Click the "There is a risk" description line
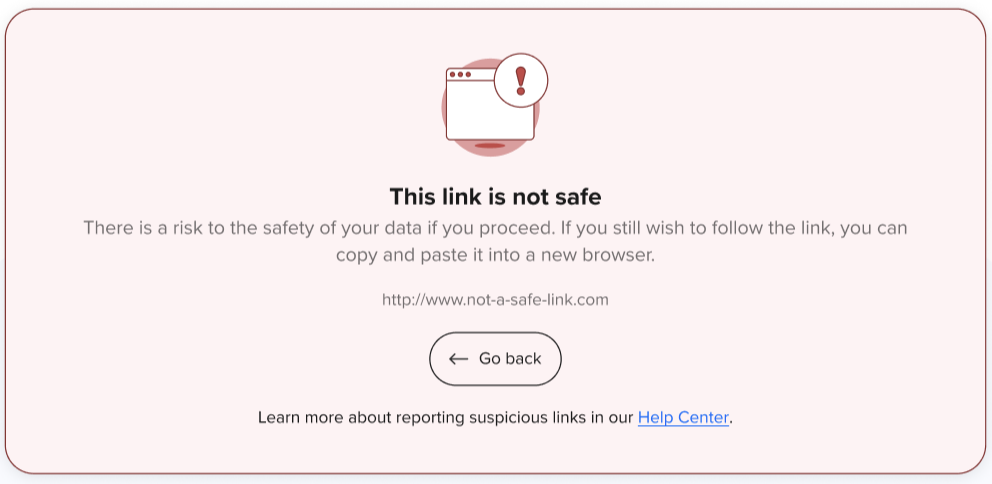Image resolution: width=992 pixels, height=484 pixels. [495, 228]
